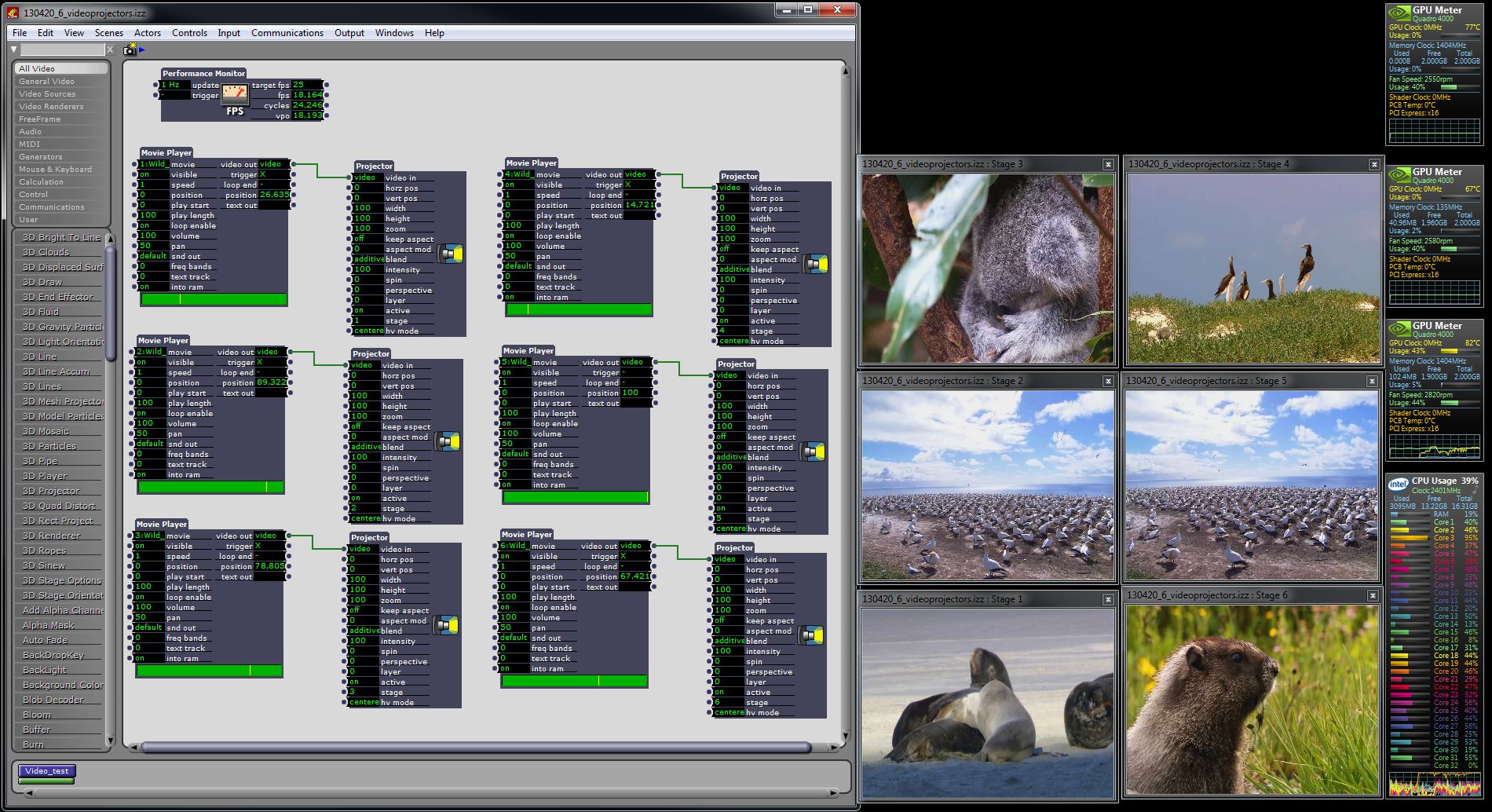
Task: Toggle into ram 'on' in Movie Player 6:Wild_
Action: (x=514, y=668)
